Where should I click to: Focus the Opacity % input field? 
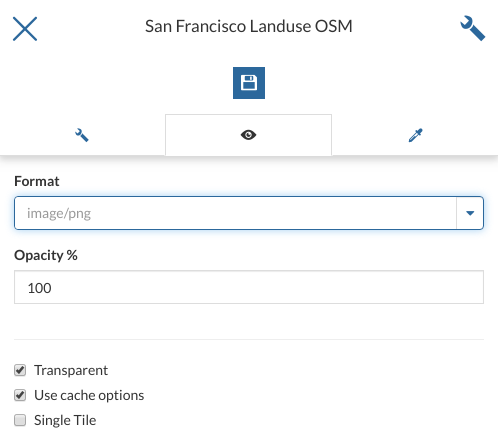(x=249, y=287)
